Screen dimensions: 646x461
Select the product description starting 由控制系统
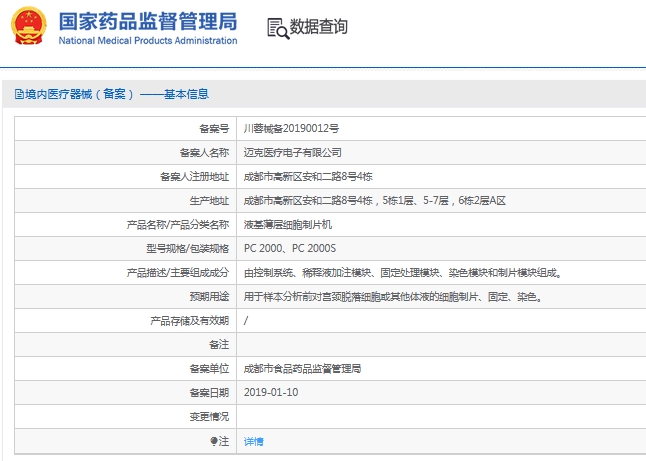click(x=403, y=273)
